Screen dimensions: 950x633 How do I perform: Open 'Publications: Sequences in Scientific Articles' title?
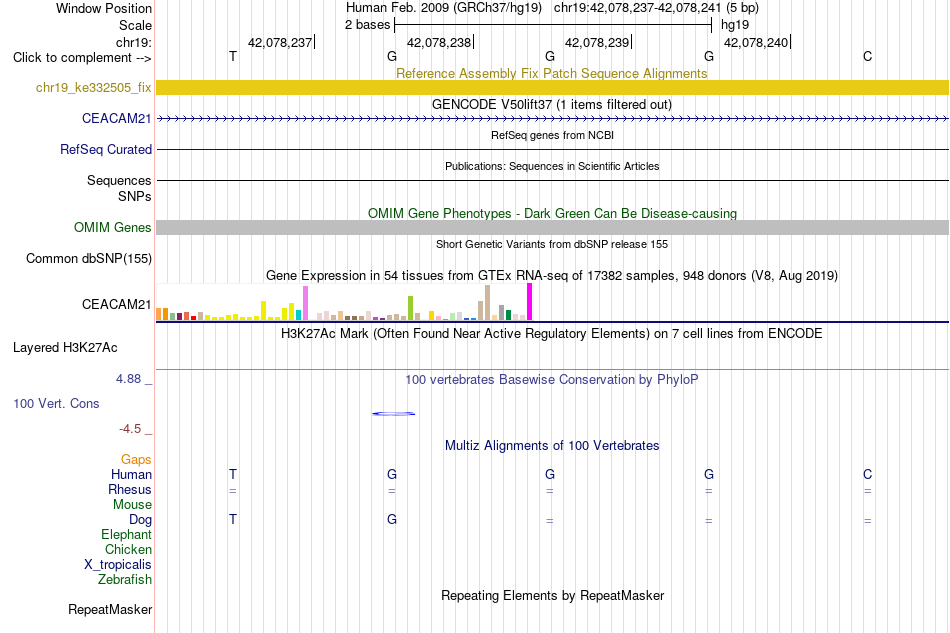pyautogui.click(x=552, y=167)
